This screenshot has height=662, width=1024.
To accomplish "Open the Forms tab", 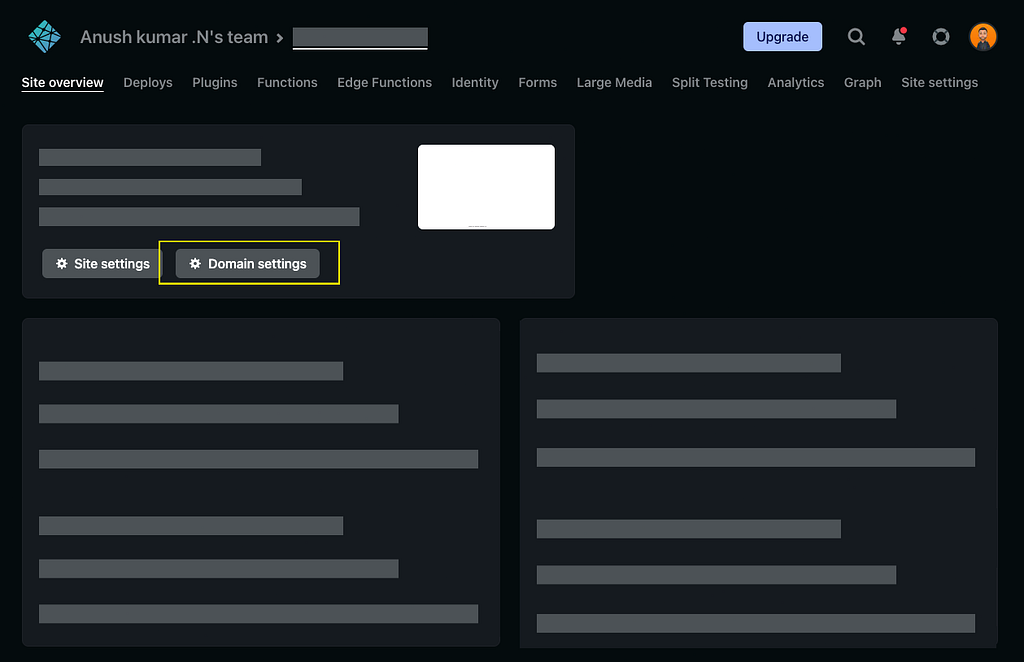I will 537,82.
